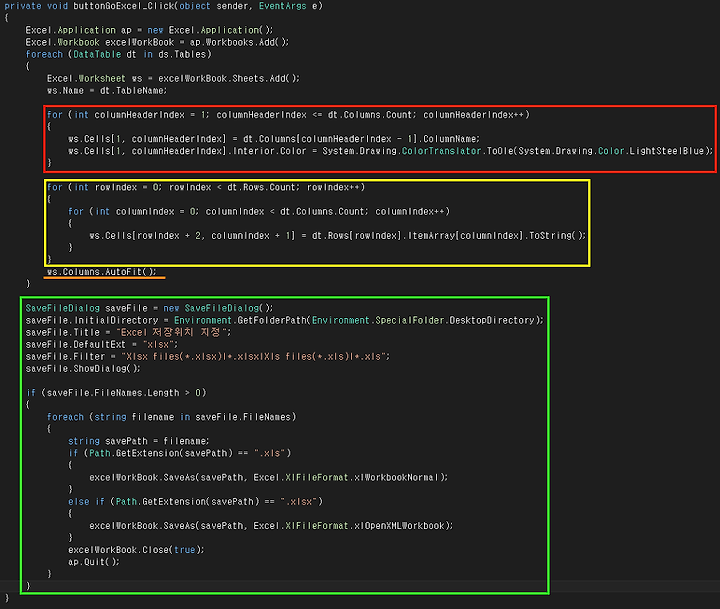Image resolution: width=720 pixels, height=609 pixels.
Task: Click the 'new SaveFileDialog()' declaration line
Action: (149, 308)
